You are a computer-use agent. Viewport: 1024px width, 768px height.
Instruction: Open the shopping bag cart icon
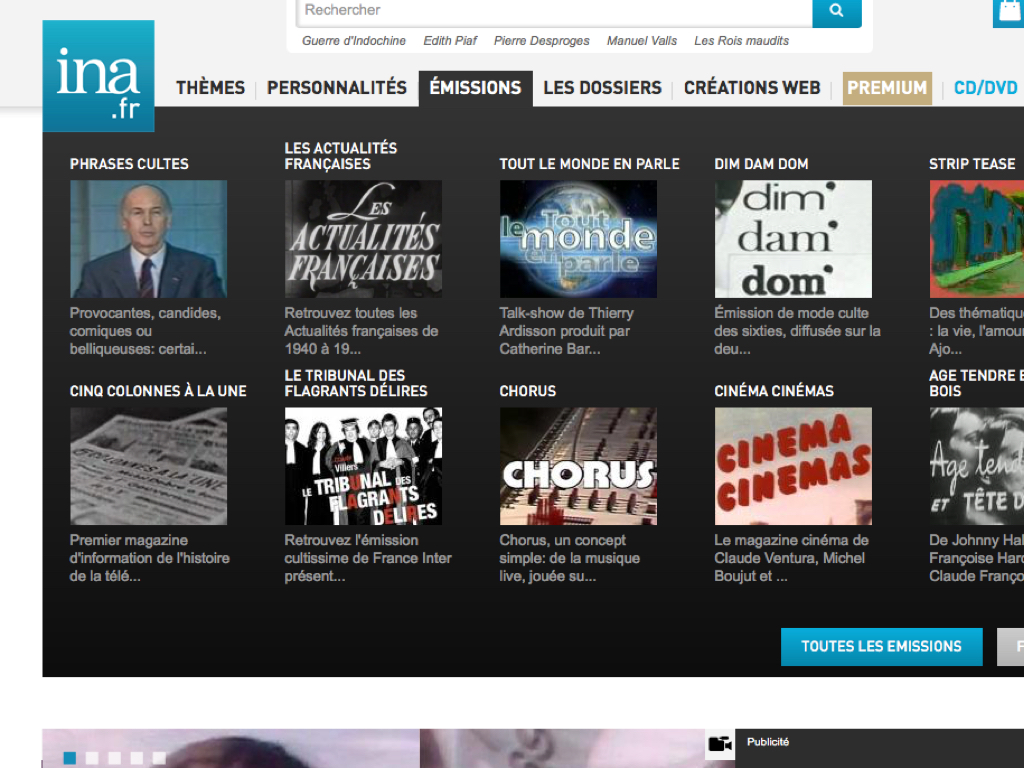[x=1009, y=13]
